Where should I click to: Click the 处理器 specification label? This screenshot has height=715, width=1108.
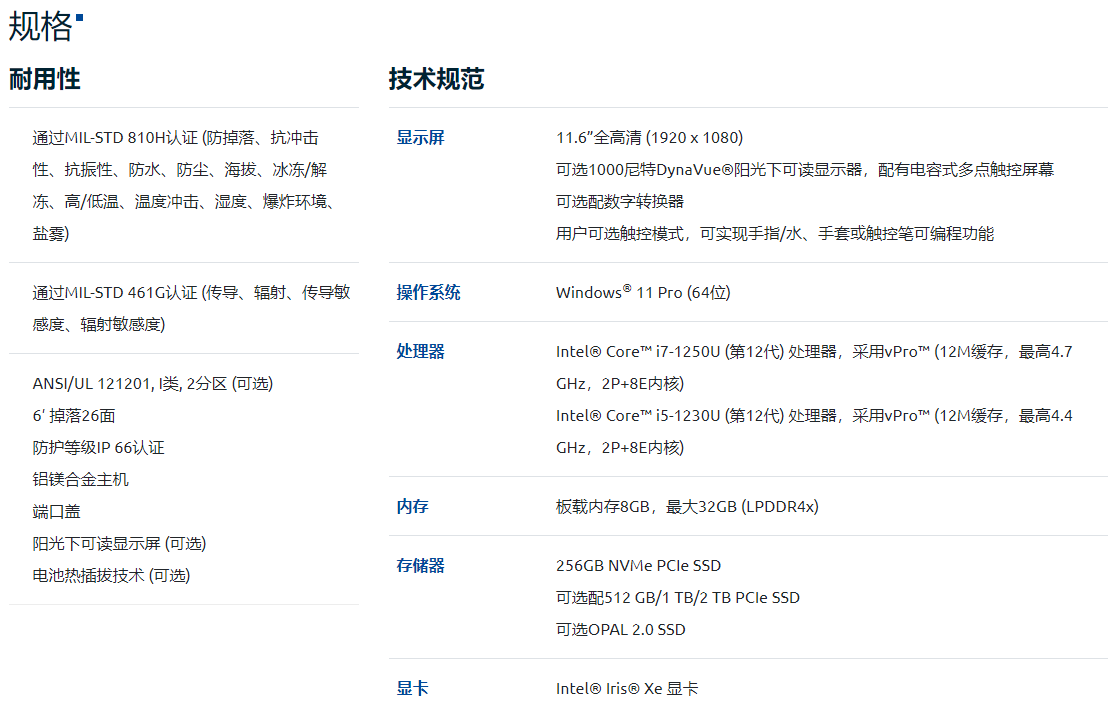coord(420,352)
